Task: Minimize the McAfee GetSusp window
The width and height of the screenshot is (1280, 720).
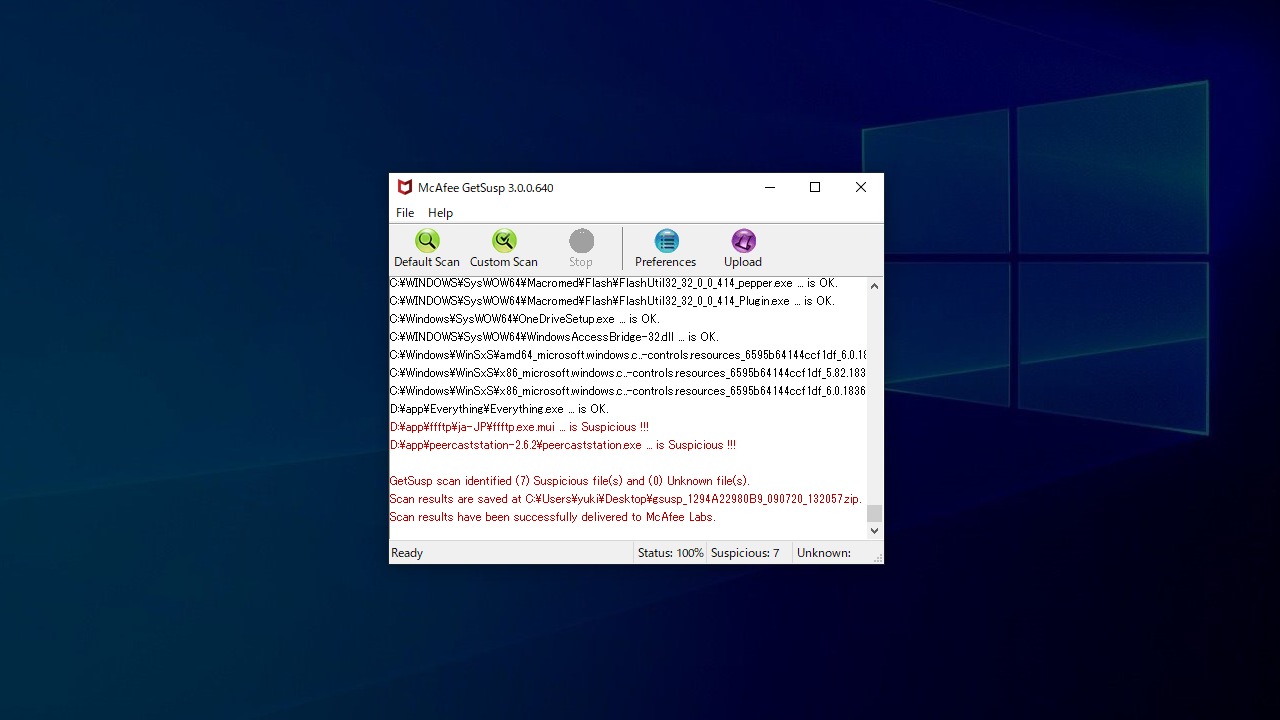Action: [x=770, y=187]
